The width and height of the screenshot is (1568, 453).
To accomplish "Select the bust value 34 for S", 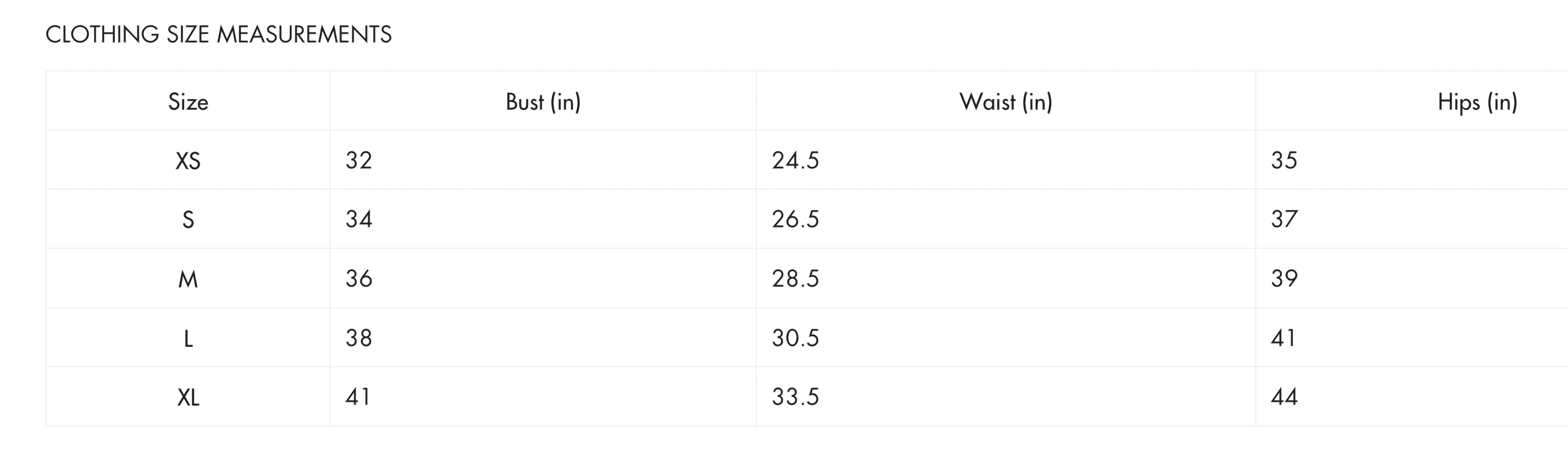I will 358,220.
